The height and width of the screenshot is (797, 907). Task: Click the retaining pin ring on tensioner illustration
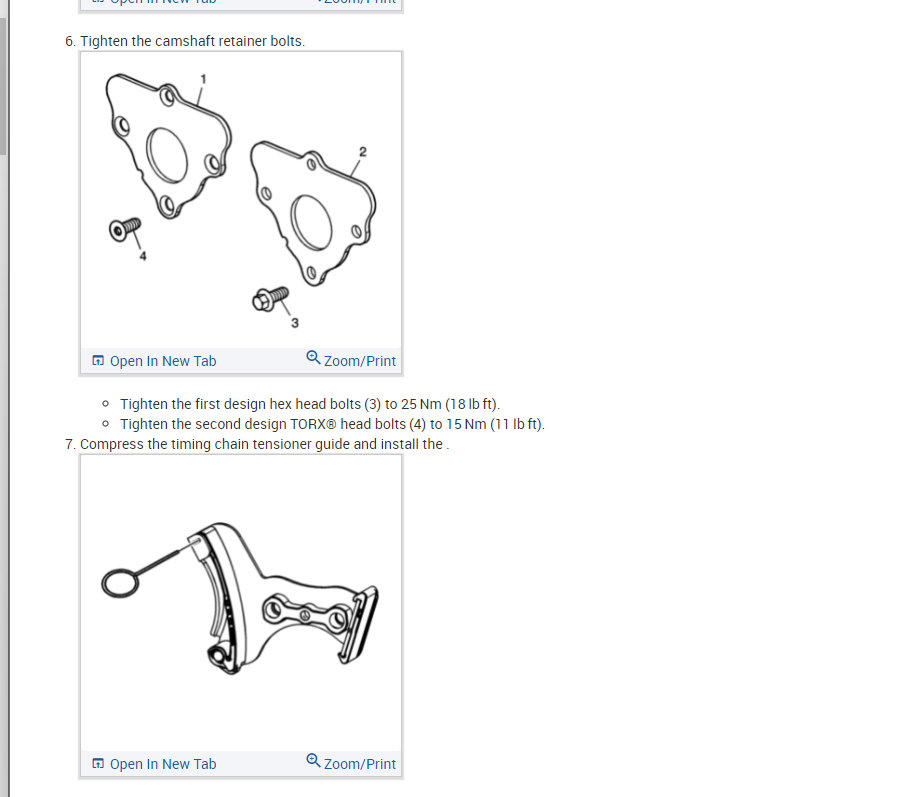pyautogui.click(x=120, y=583)
